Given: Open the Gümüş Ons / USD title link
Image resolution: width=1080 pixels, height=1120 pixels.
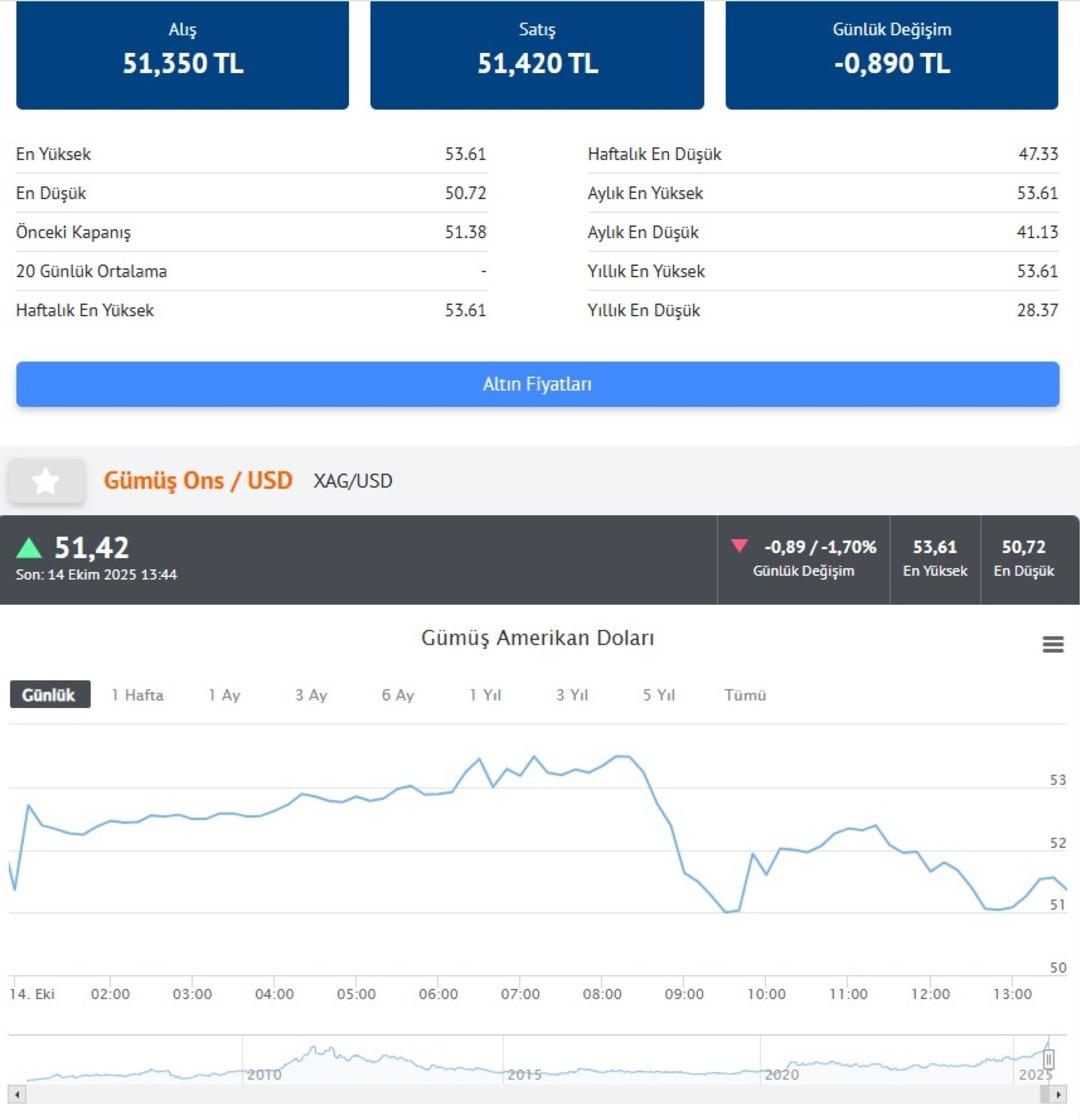Looking at the screenshot, I should (198, 481).
